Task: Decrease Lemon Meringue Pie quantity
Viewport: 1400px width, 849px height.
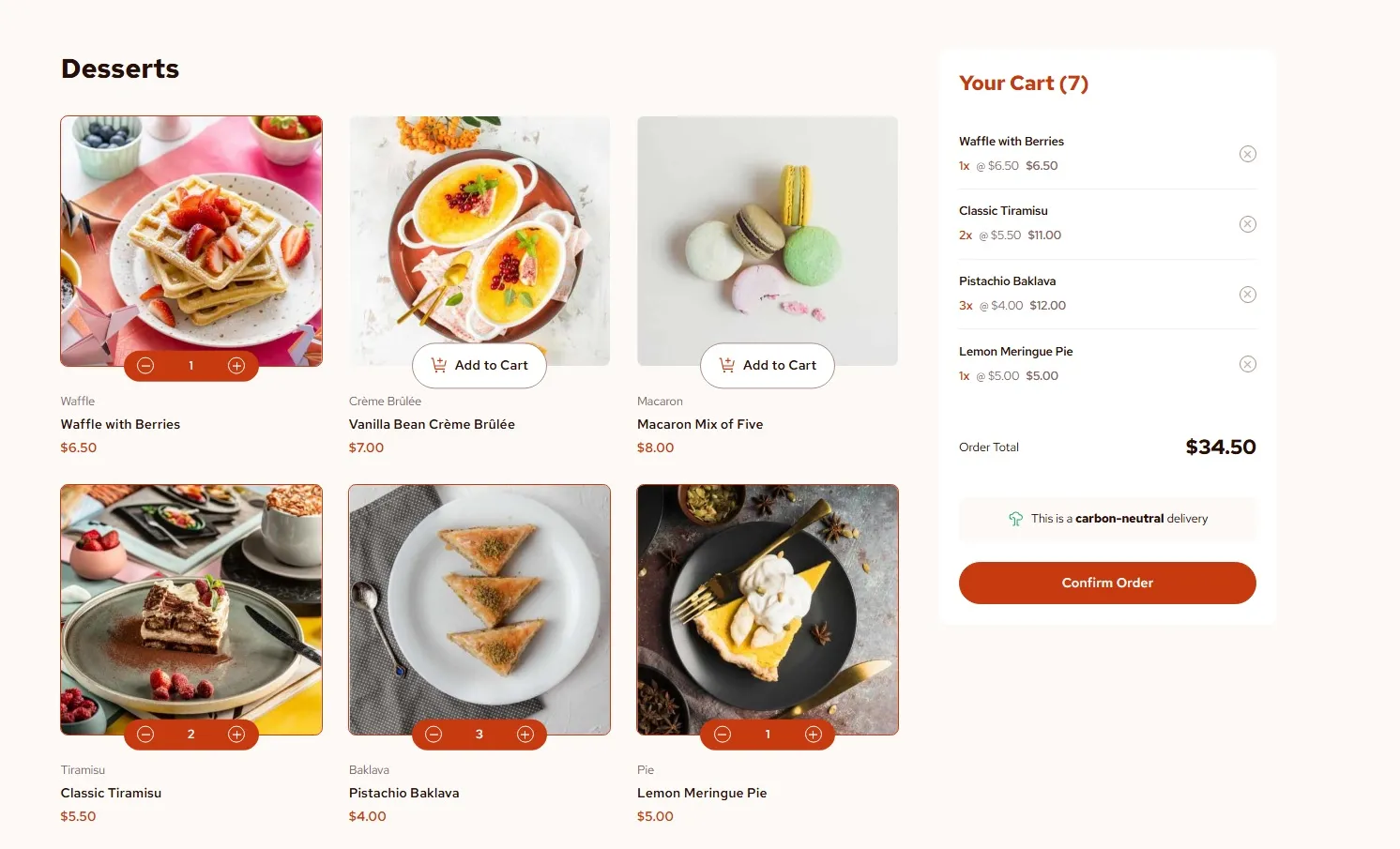Action: tap(723, 735)
